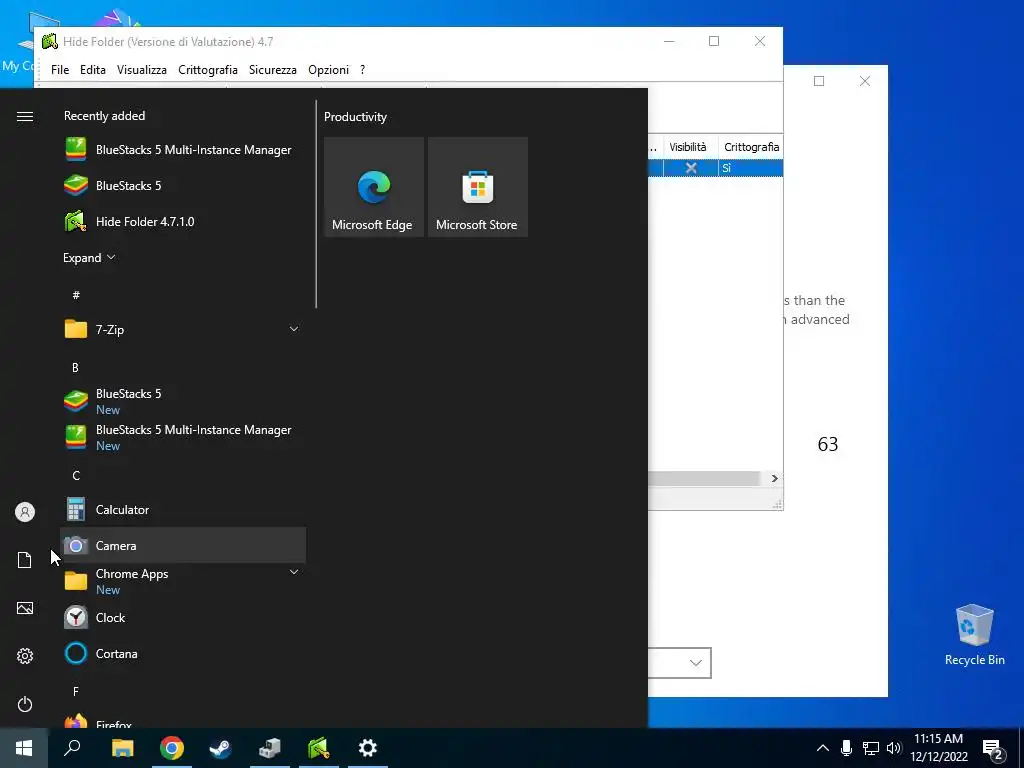The height and width of the screenshot is (768, 1024).
Task: Expand the Recently added list
Action: [x=89, y=257]
